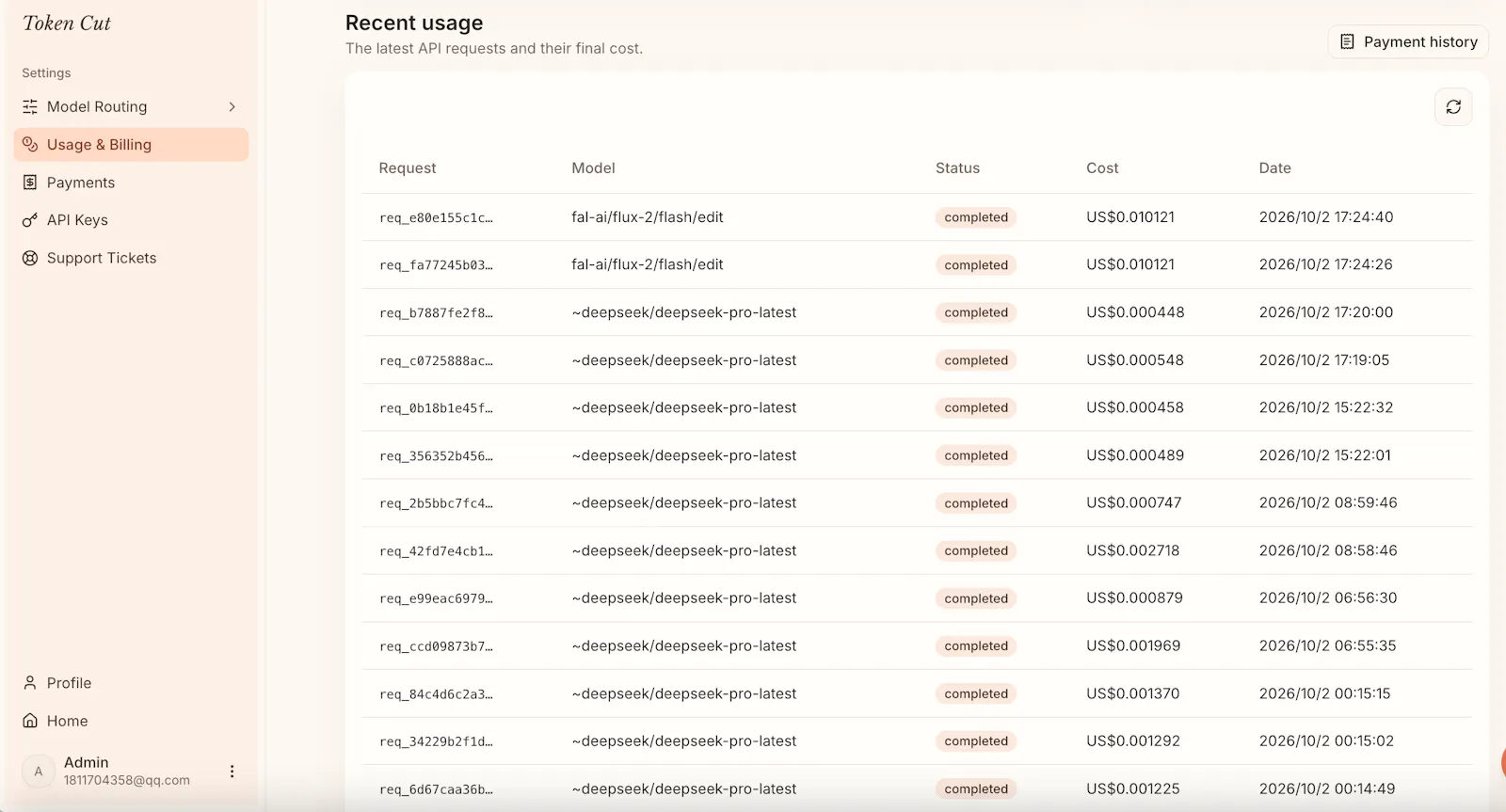Select request req_fa77245b03…

tap(436, 265)
